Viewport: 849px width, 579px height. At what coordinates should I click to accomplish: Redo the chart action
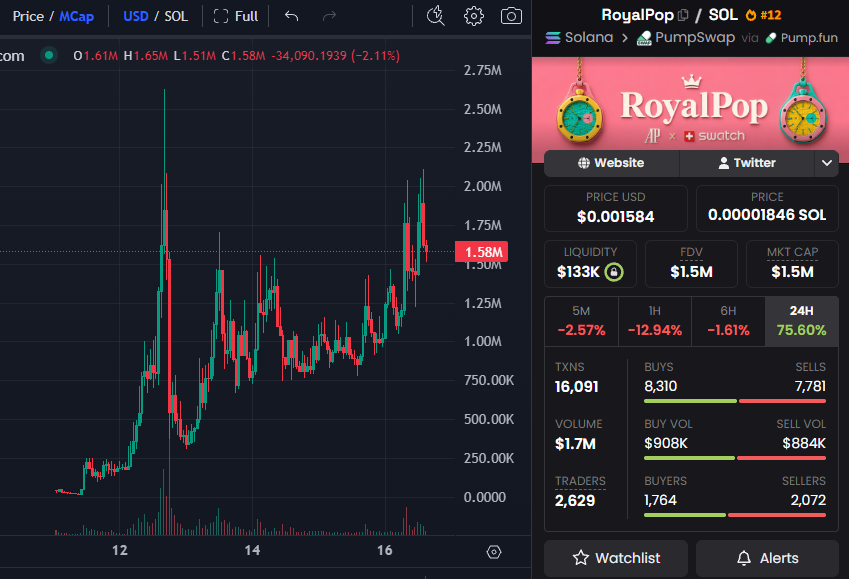pyautogui.click(x=329, y=16)
